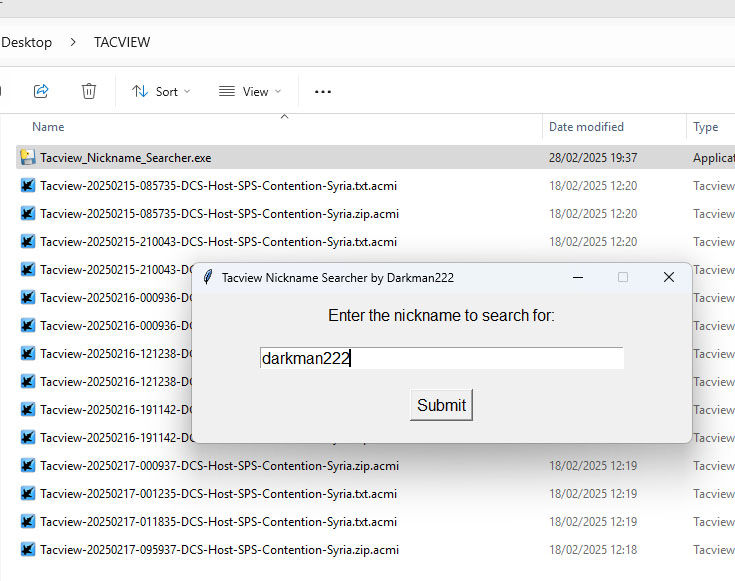Click the nickname input field
The image size is (735, 581).
(x=441, y=358)
